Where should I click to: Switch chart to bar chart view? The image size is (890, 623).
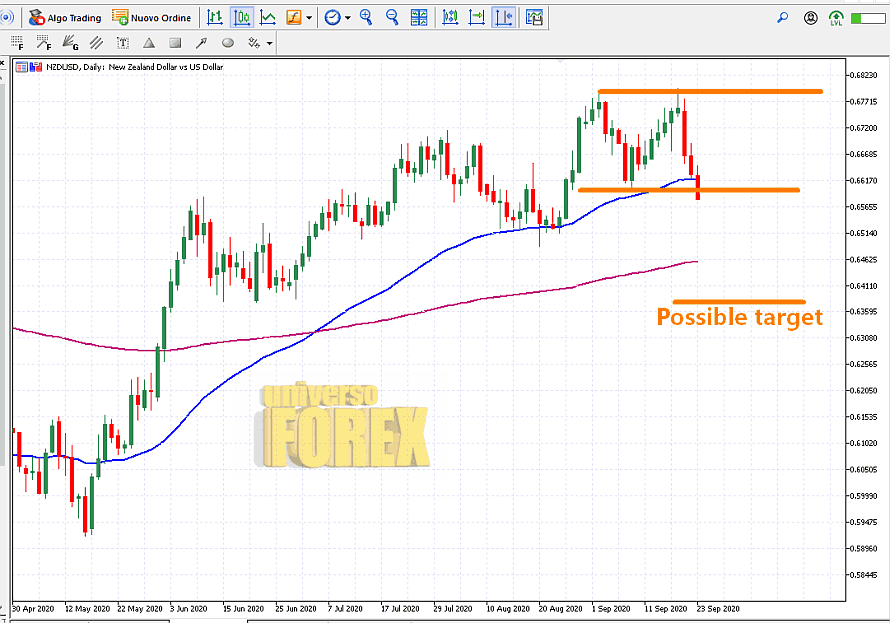coord(216,18)
